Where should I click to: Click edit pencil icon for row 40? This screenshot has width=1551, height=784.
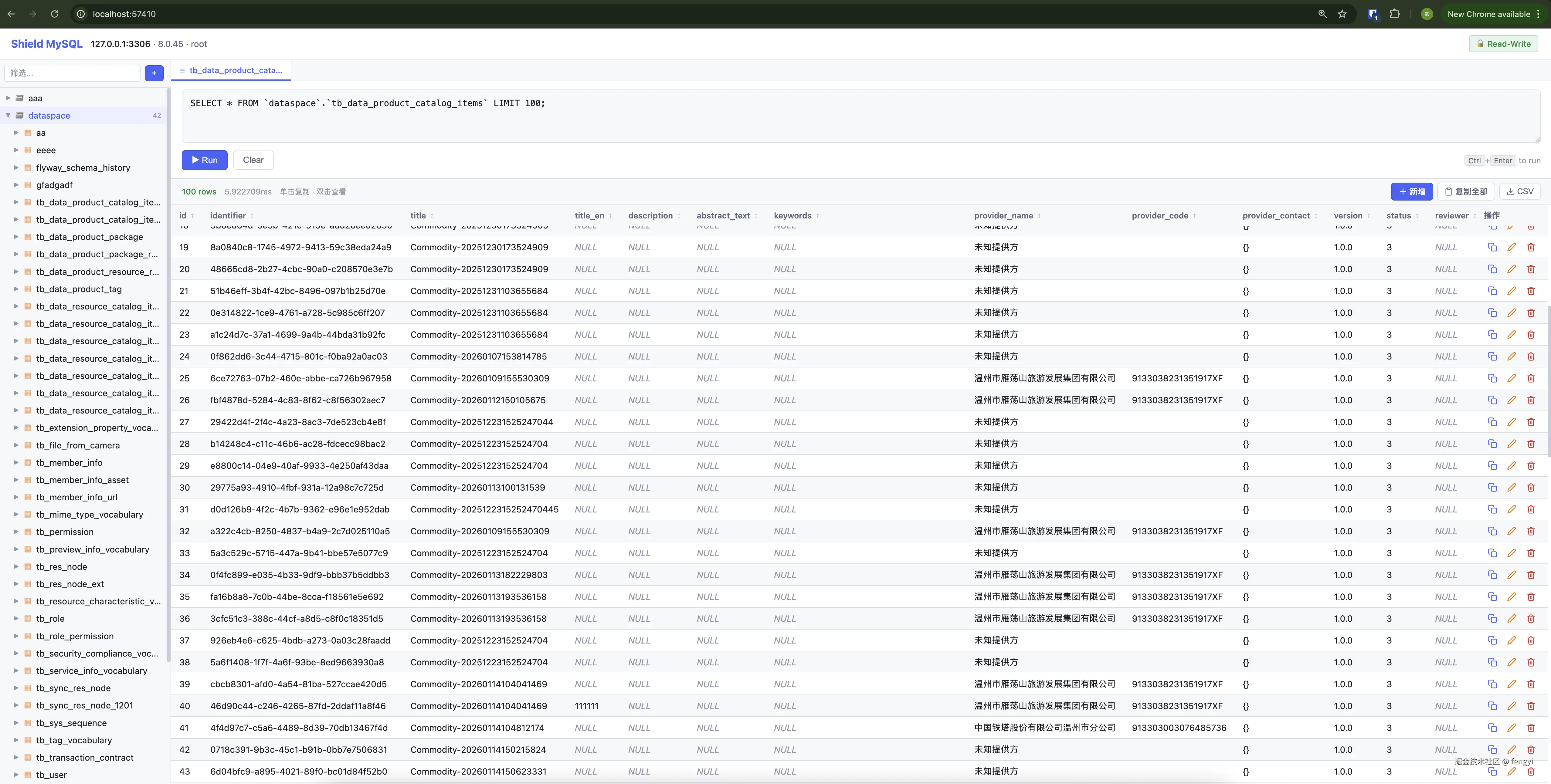point(1511,706)
